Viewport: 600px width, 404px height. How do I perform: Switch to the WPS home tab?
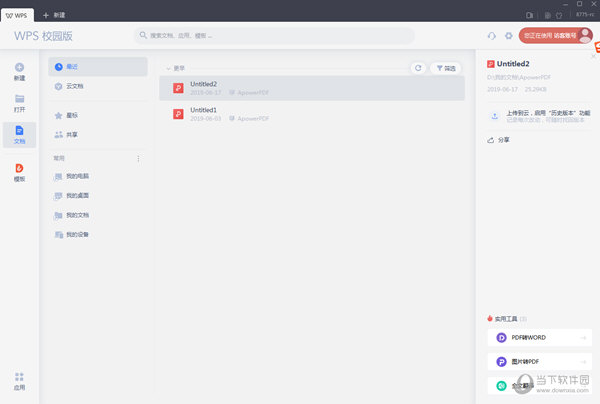(x=17, y=15)
